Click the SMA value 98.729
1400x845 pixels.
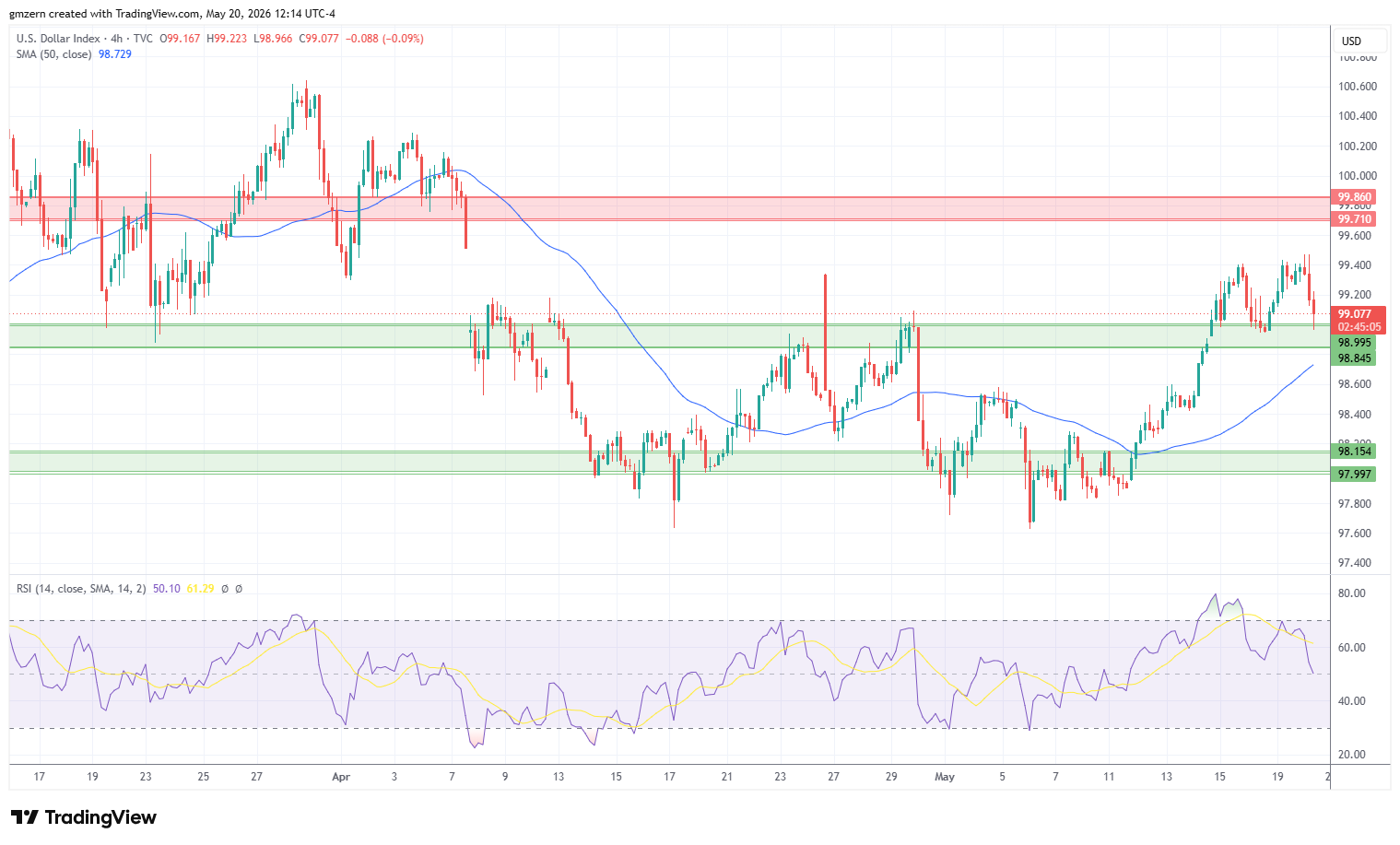click(115, 54)
